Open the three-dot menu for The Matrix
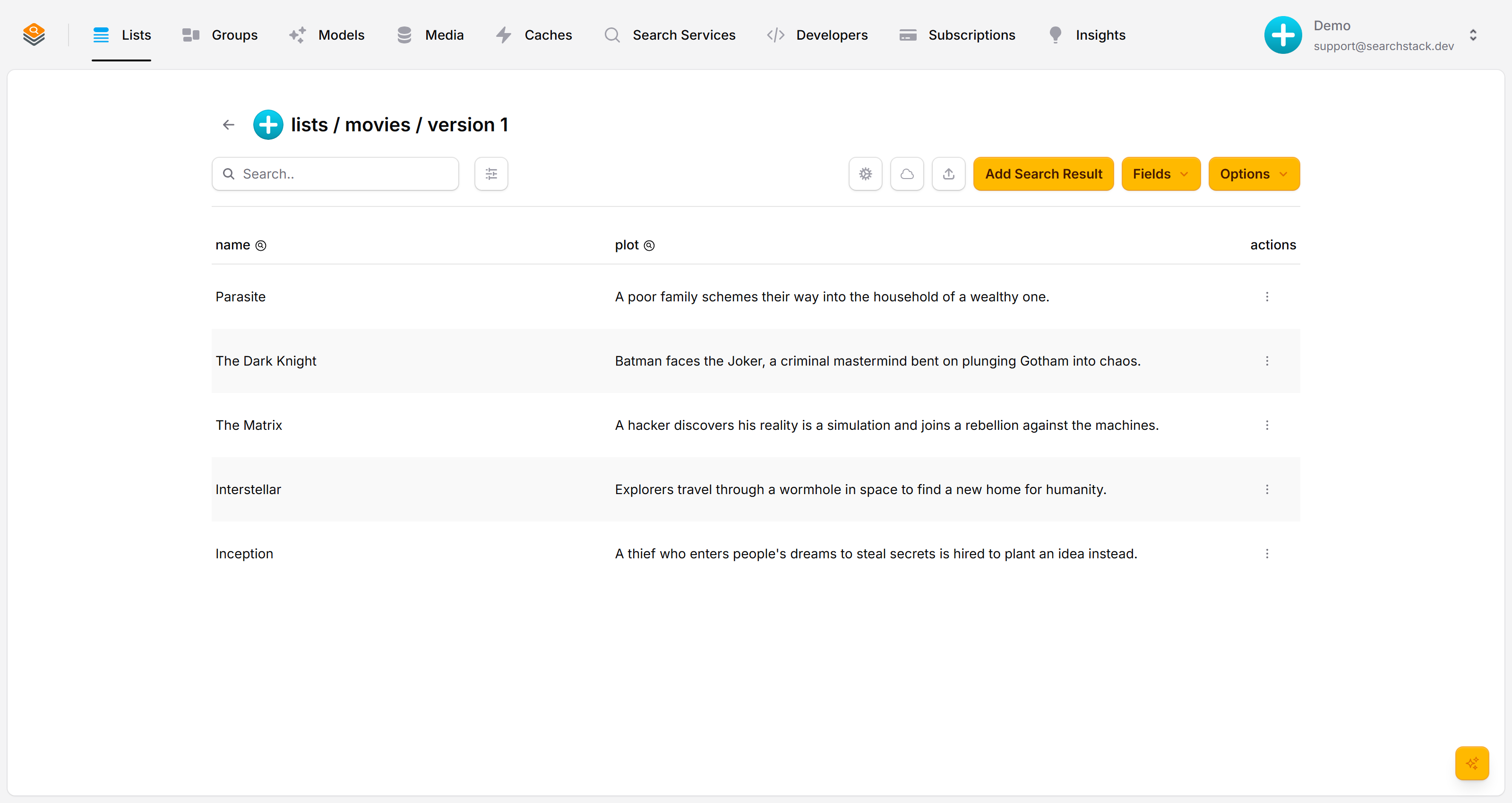This screenshot has height=803, width=1512. coord(1267,425)
